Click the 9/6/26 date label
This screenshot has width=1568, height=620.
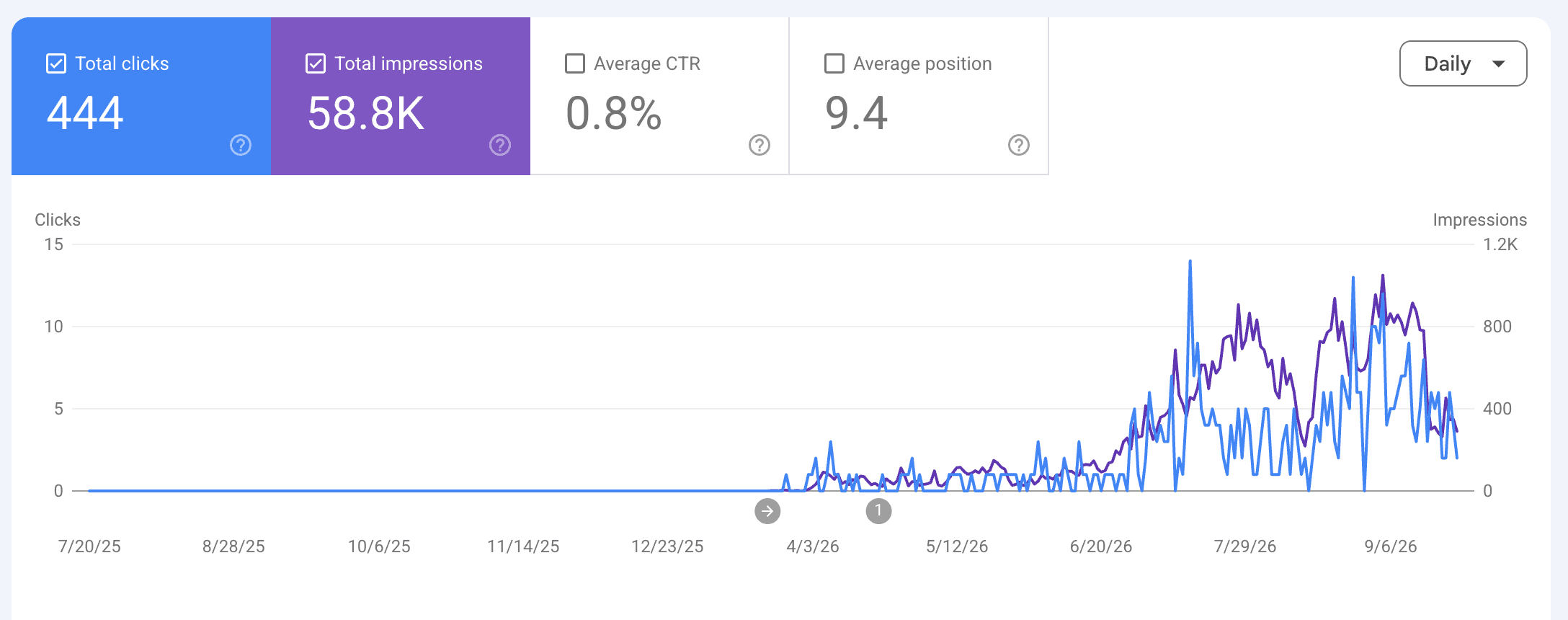click(x=1391, y=546)
